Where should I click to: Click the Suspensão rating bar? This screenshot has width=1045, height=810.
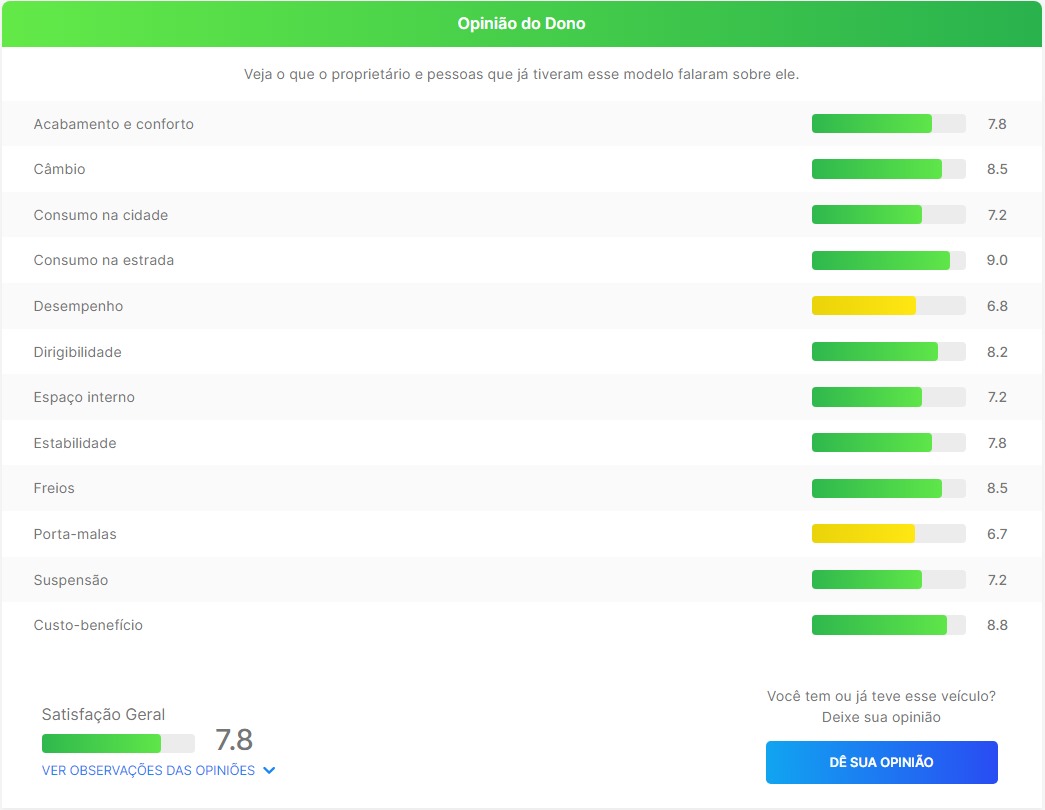pyautogui.click(x=888, y=579)
